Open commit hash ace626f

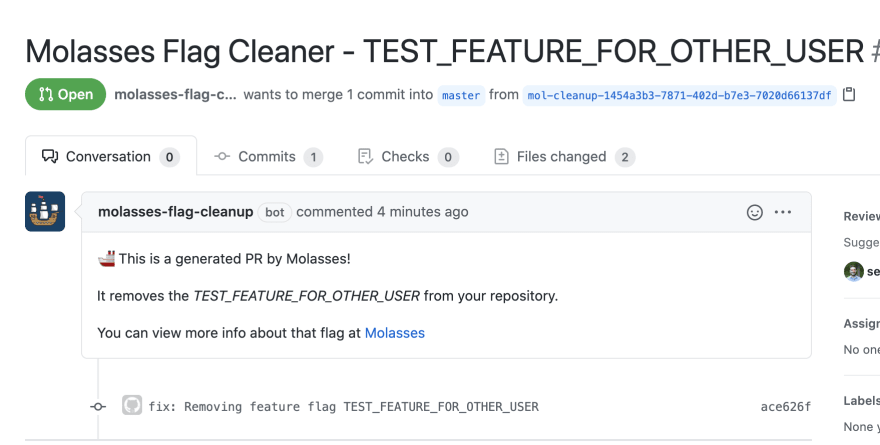tap(785, 406)
